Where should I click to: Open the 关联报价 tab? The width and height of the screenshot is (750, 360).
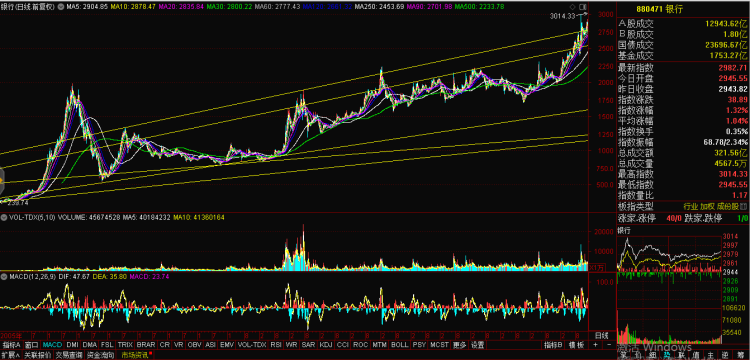(37, 355)
